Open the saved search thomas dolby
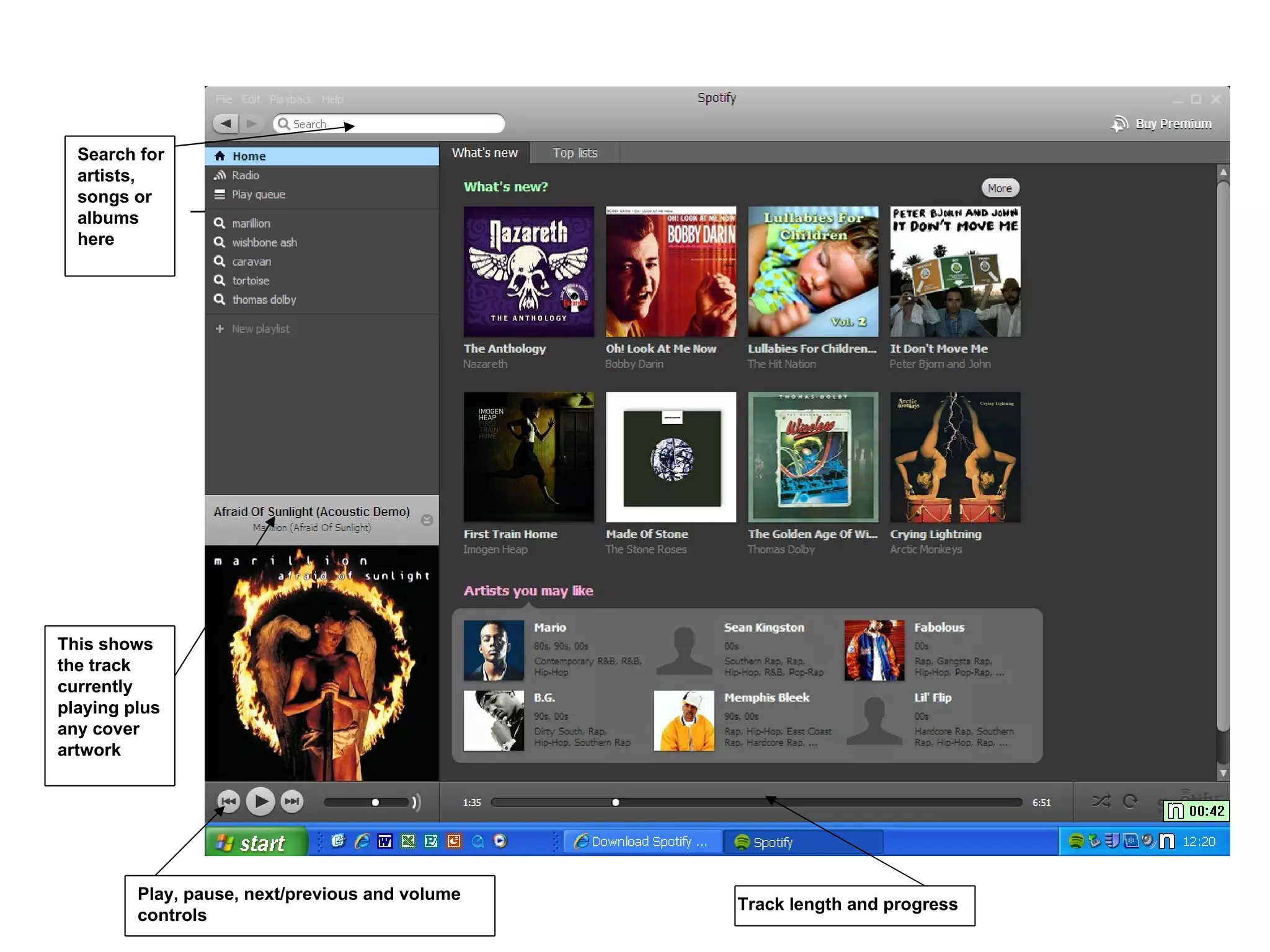The height and width of the screenshot is (952, 1270). point(321,300)
